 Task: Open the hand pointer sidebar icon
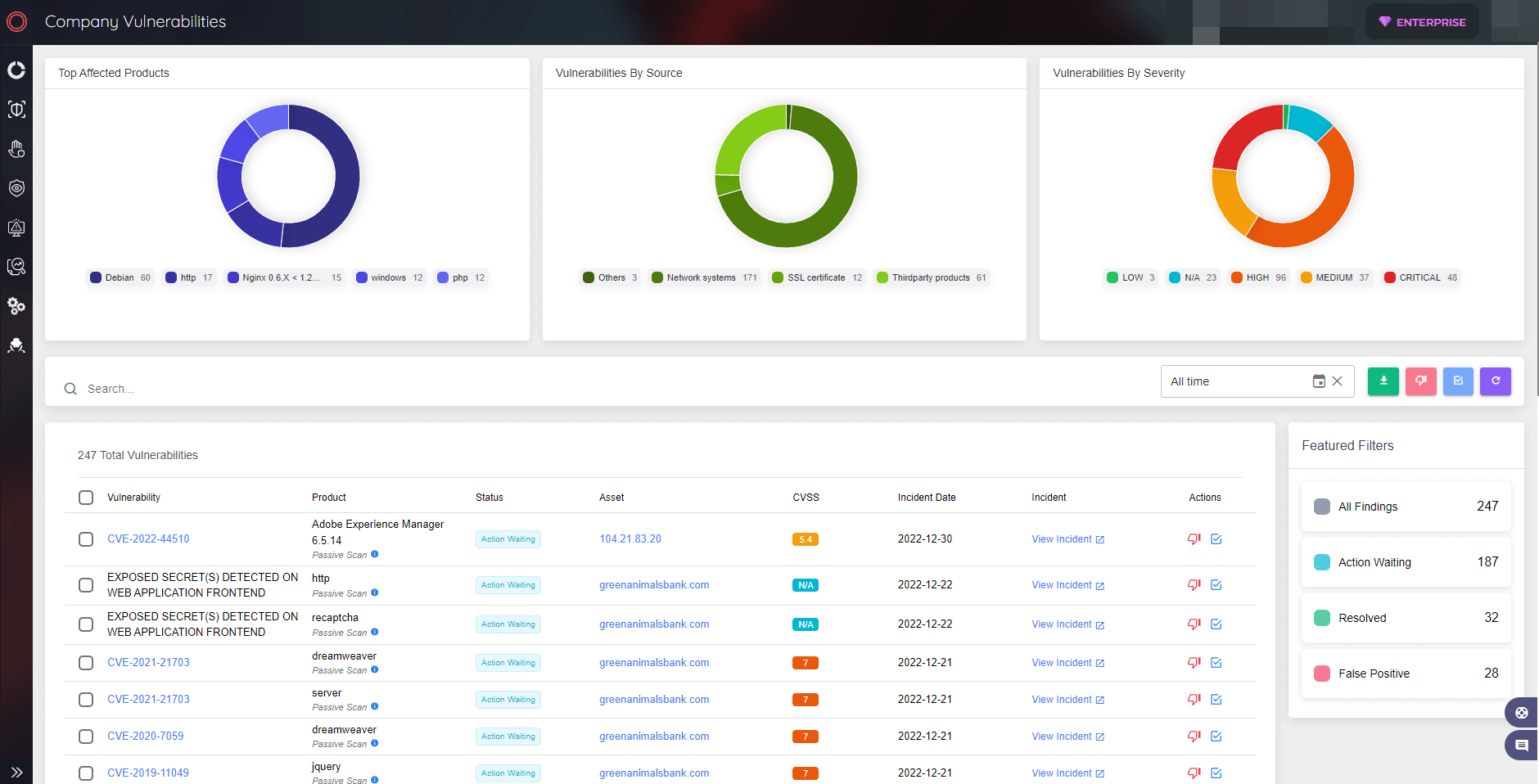pos(16,149)
